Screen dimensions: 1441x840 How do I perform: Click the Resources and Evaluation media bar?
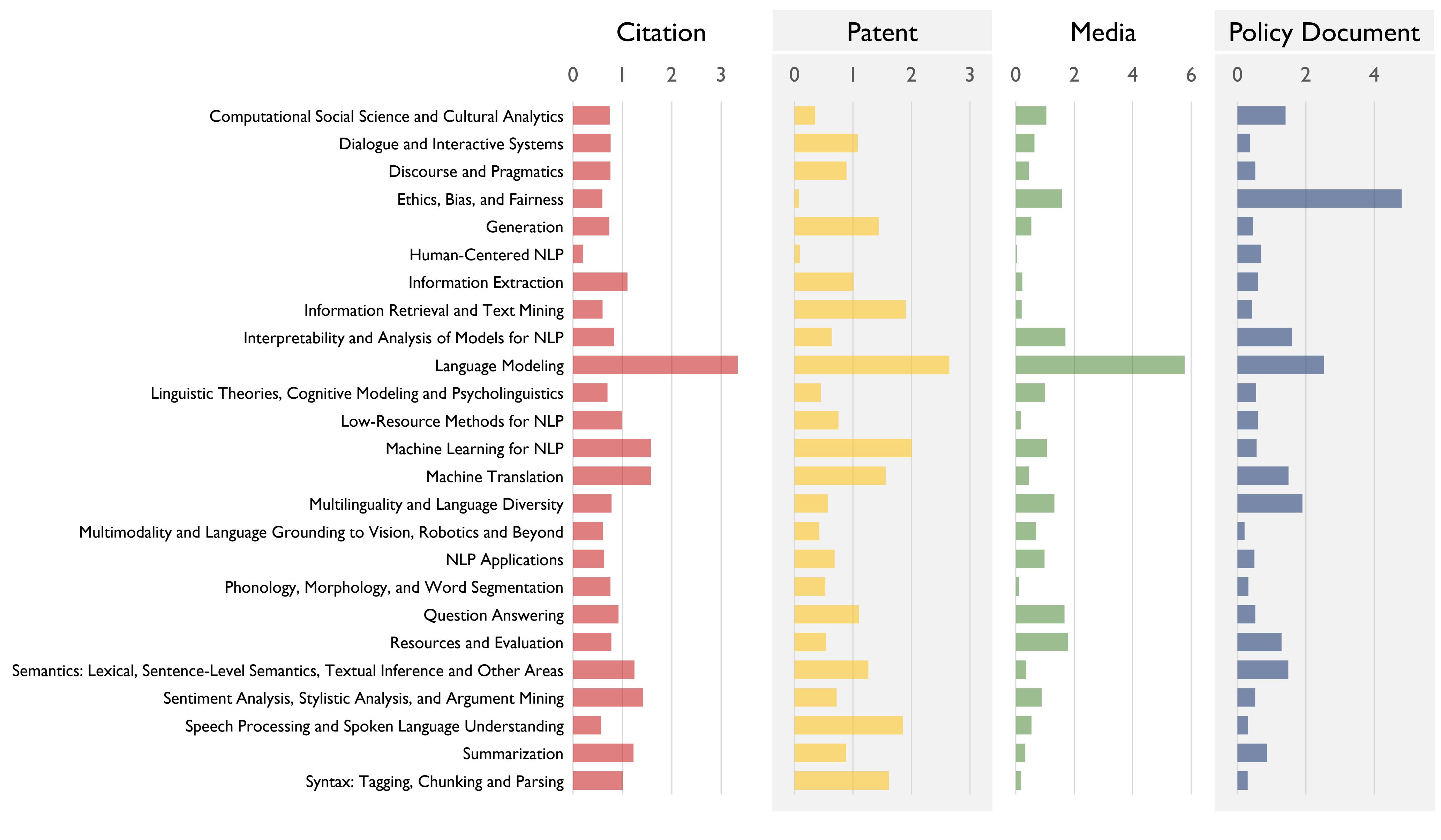pos(1041,642)
